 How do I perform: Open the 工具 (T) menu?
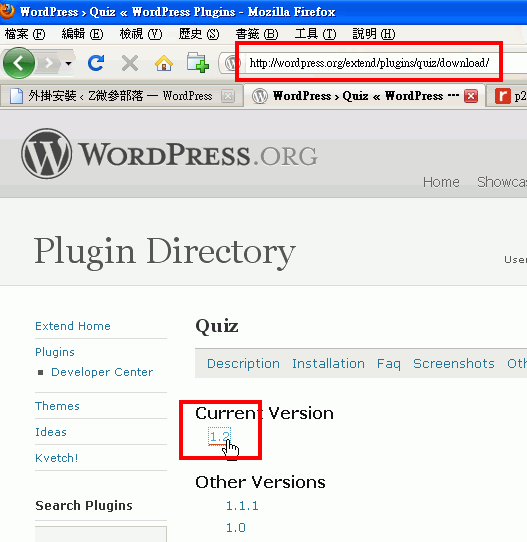point(315,34)
